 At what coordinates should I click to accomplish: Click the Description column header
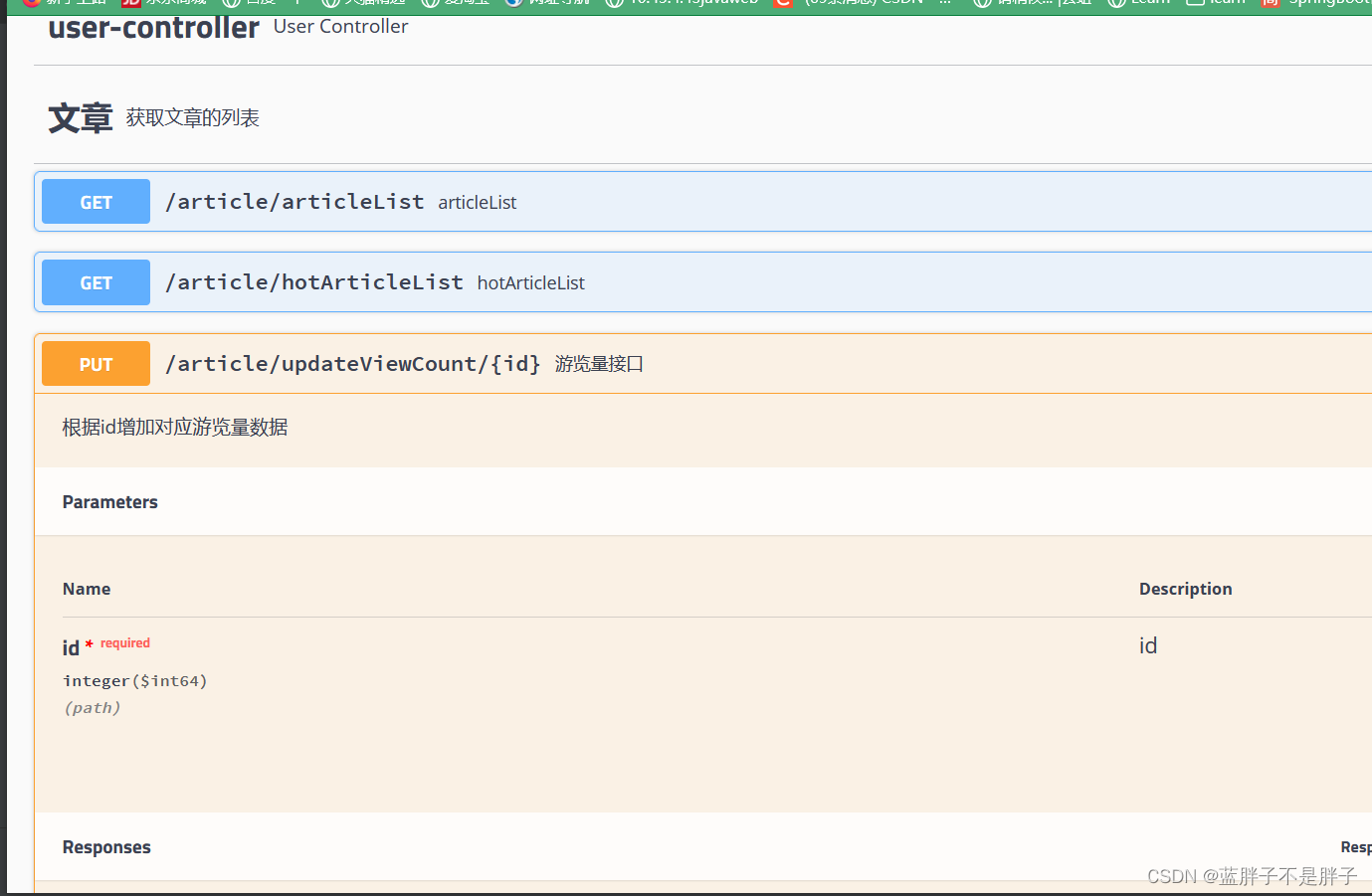tap(1186, 589)
